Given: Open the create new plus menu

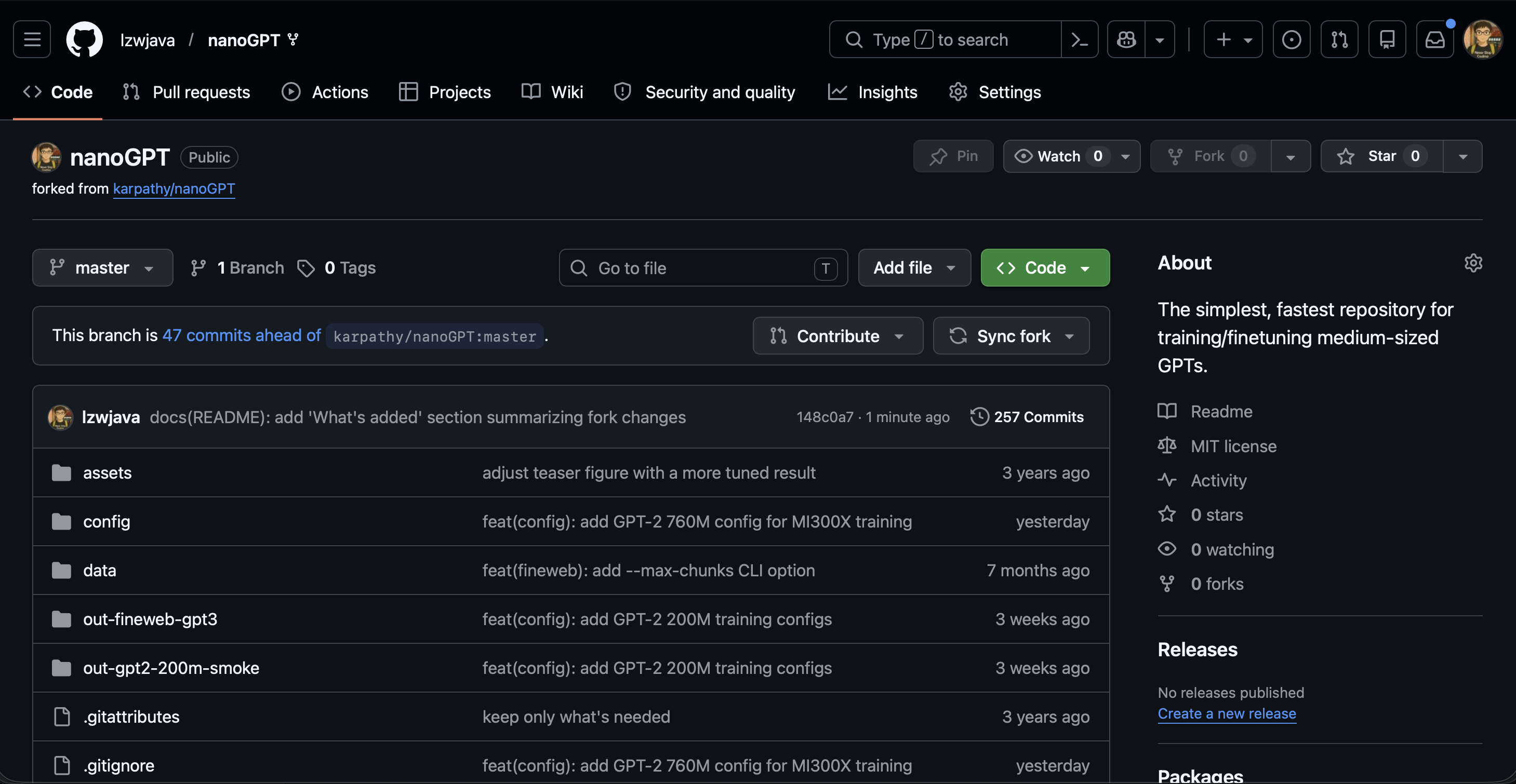Looking at the screenshot, I should click(1233, 39).
